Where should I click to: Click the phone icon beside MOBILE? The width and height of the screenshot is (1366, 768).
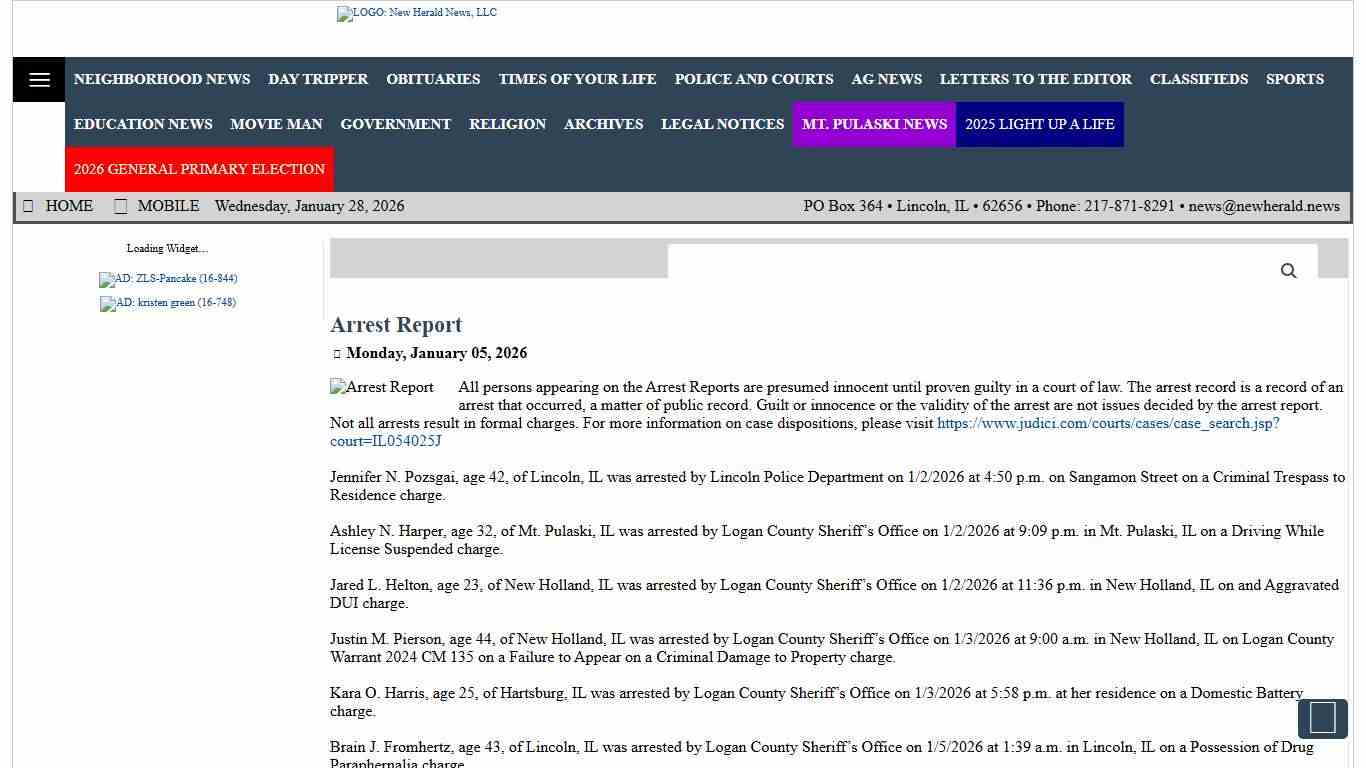[x=120, y=206]
